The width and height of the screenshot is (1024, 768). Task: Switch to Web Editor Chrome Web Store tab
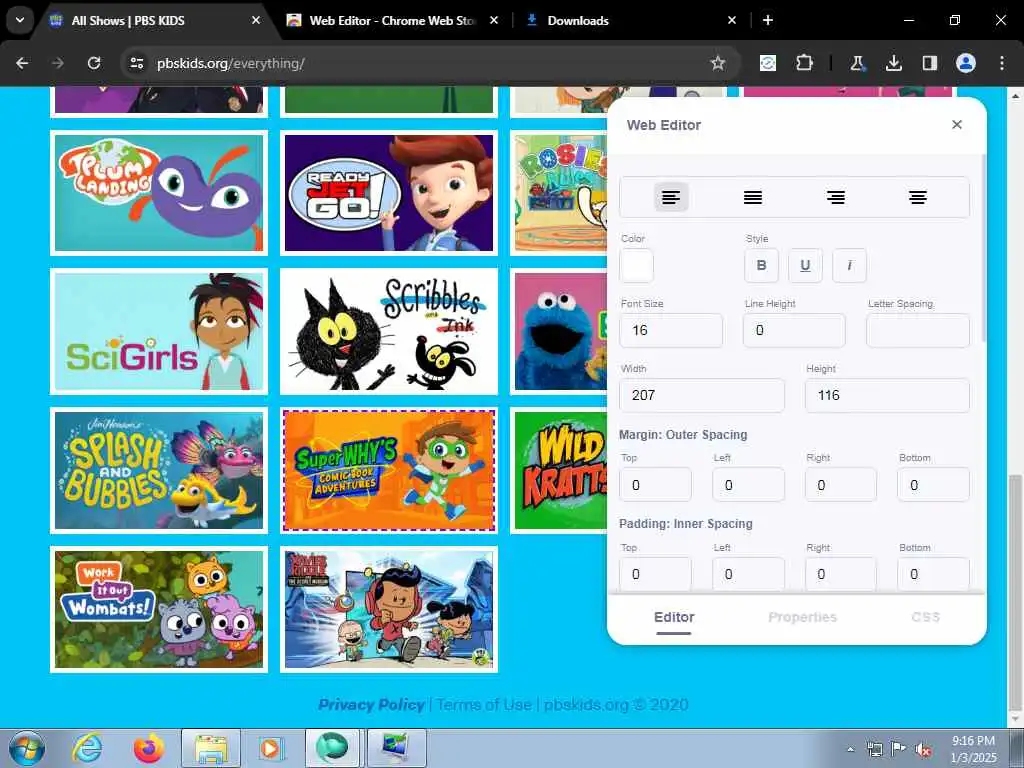392,21
